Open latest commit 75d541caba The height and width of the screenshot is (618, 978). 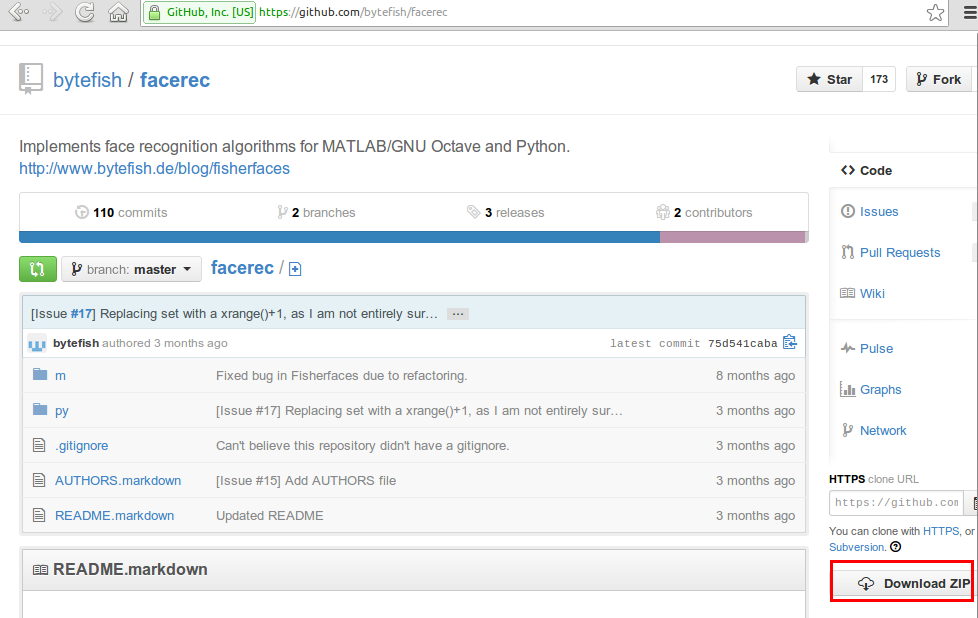pos(742,344)
